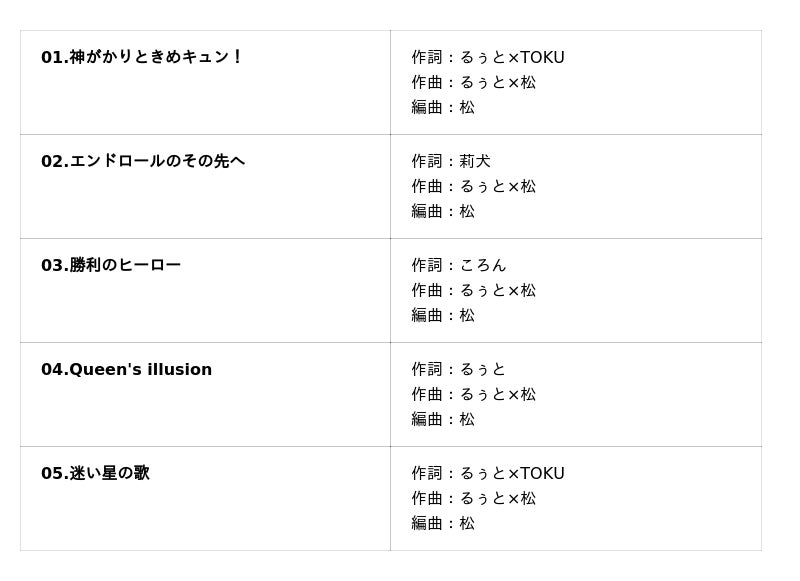Click the arranger line 編曲：松 of track 01
The image size is (800, 581).
coord(443,107)
